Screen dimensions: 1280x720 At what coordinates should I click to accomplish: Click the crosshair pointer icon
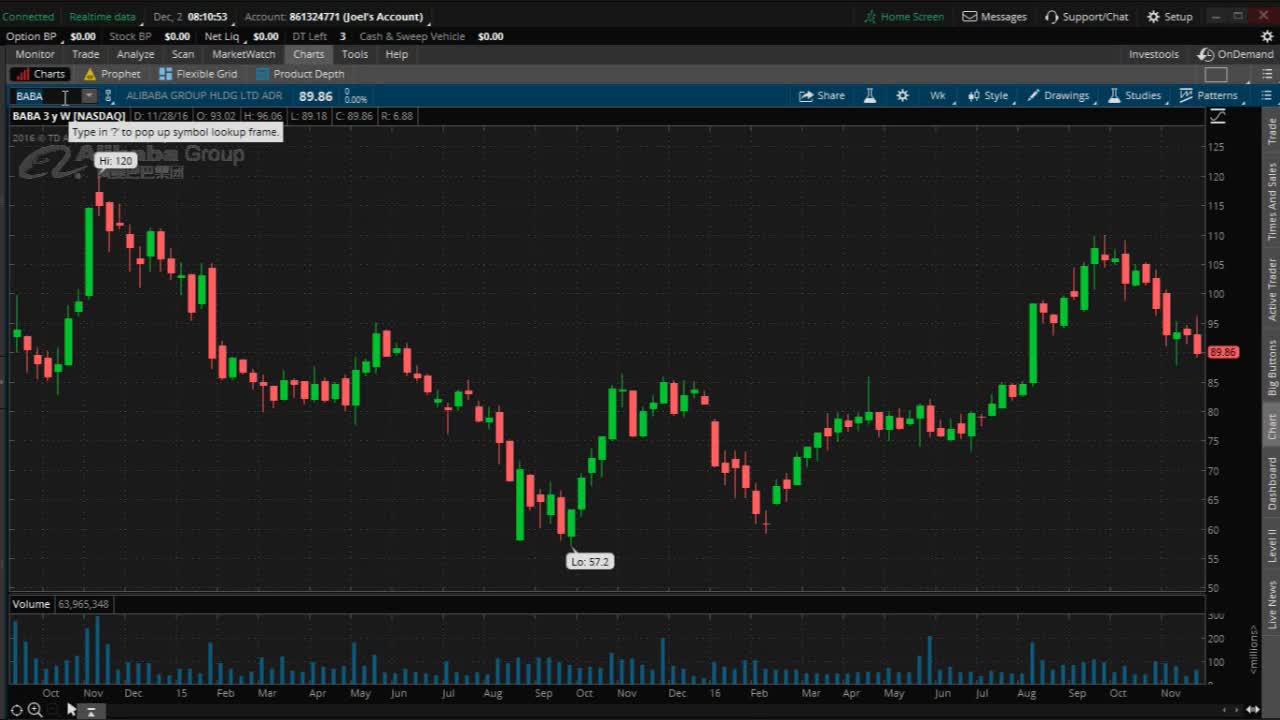coord(17,710)
